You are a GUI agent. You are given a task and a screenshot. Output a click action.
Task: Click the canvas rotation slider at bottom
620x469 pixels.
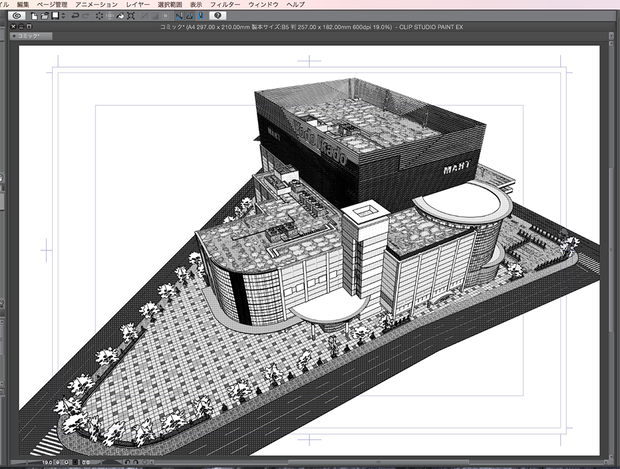tap(109, 462)
